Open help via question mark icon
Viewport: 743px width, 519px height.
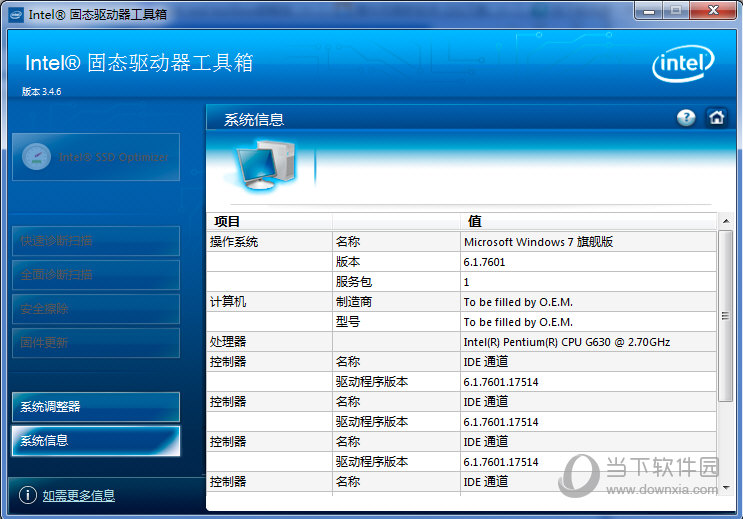point(686,118)
